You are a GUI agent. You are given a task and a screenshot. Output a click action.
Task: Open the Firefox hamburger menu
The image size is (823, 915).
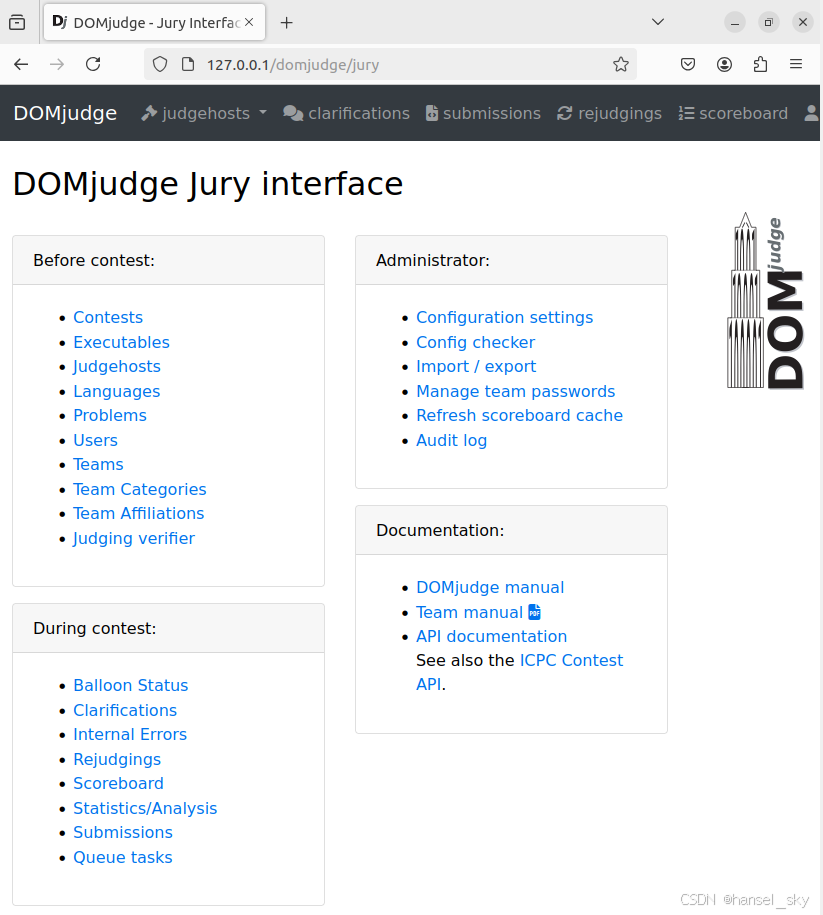point(796,64)
